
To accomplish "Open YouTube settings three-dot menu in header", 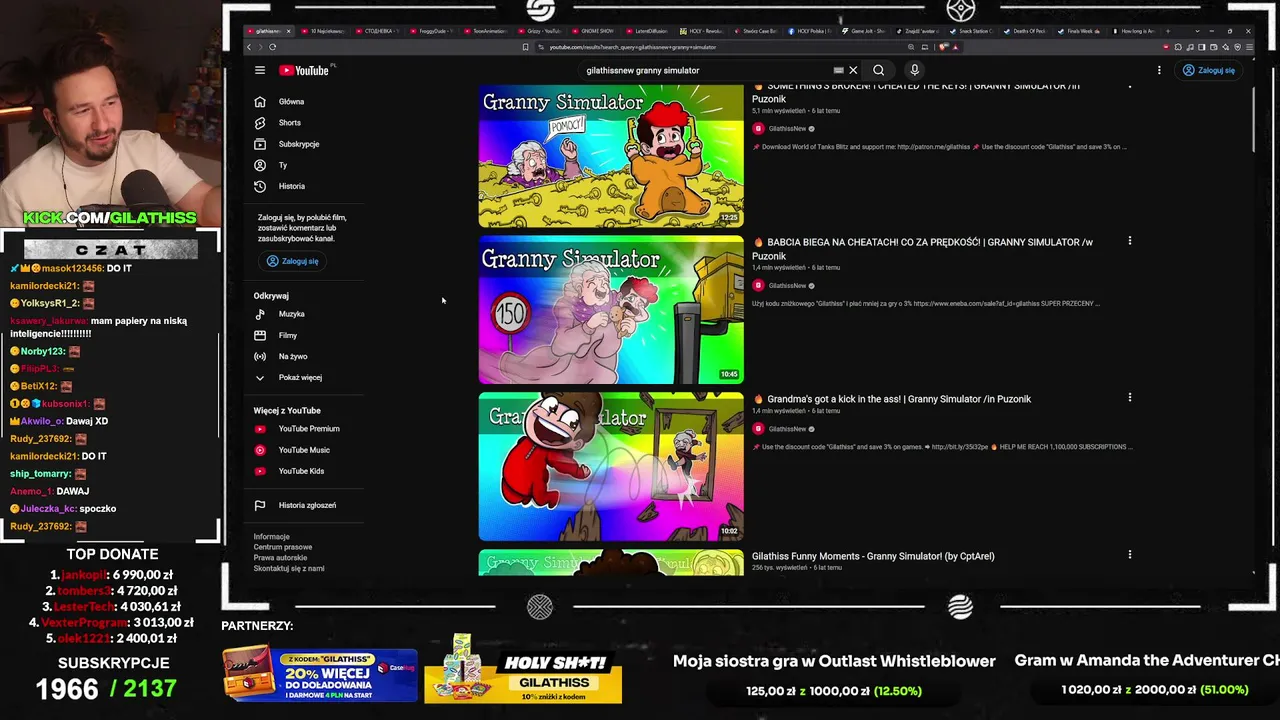I will pos(1159,70).
